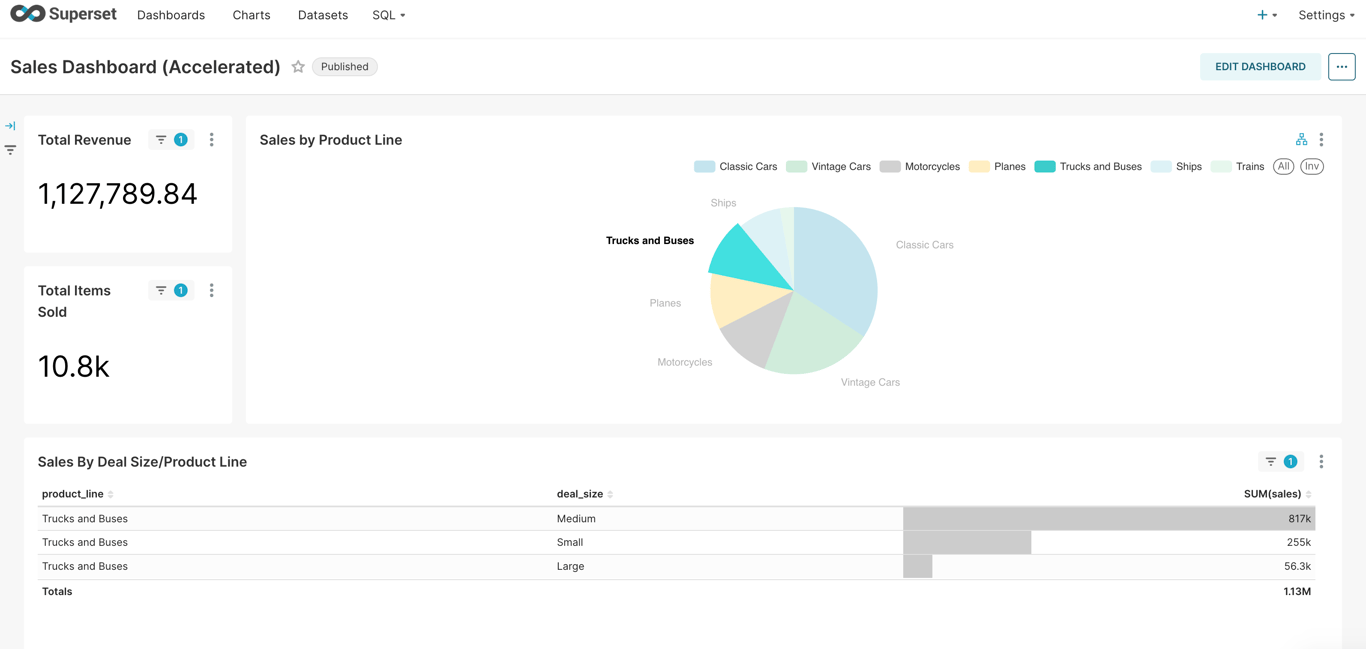Click the Published status badge
Screen dimensions: 1366x649
tap(345, 67)
